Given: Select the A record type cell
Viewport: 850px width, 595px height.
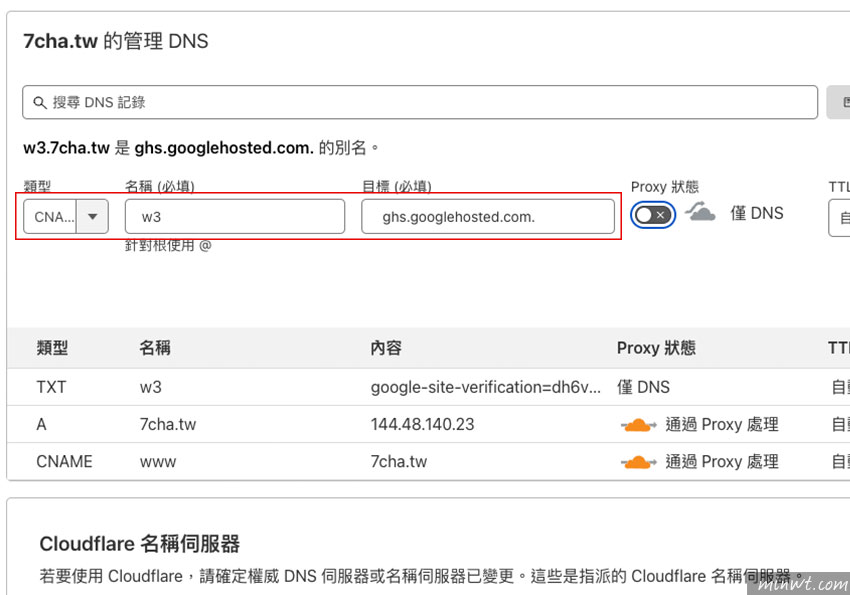Looking at the screenshot, I should pos(41,424).
